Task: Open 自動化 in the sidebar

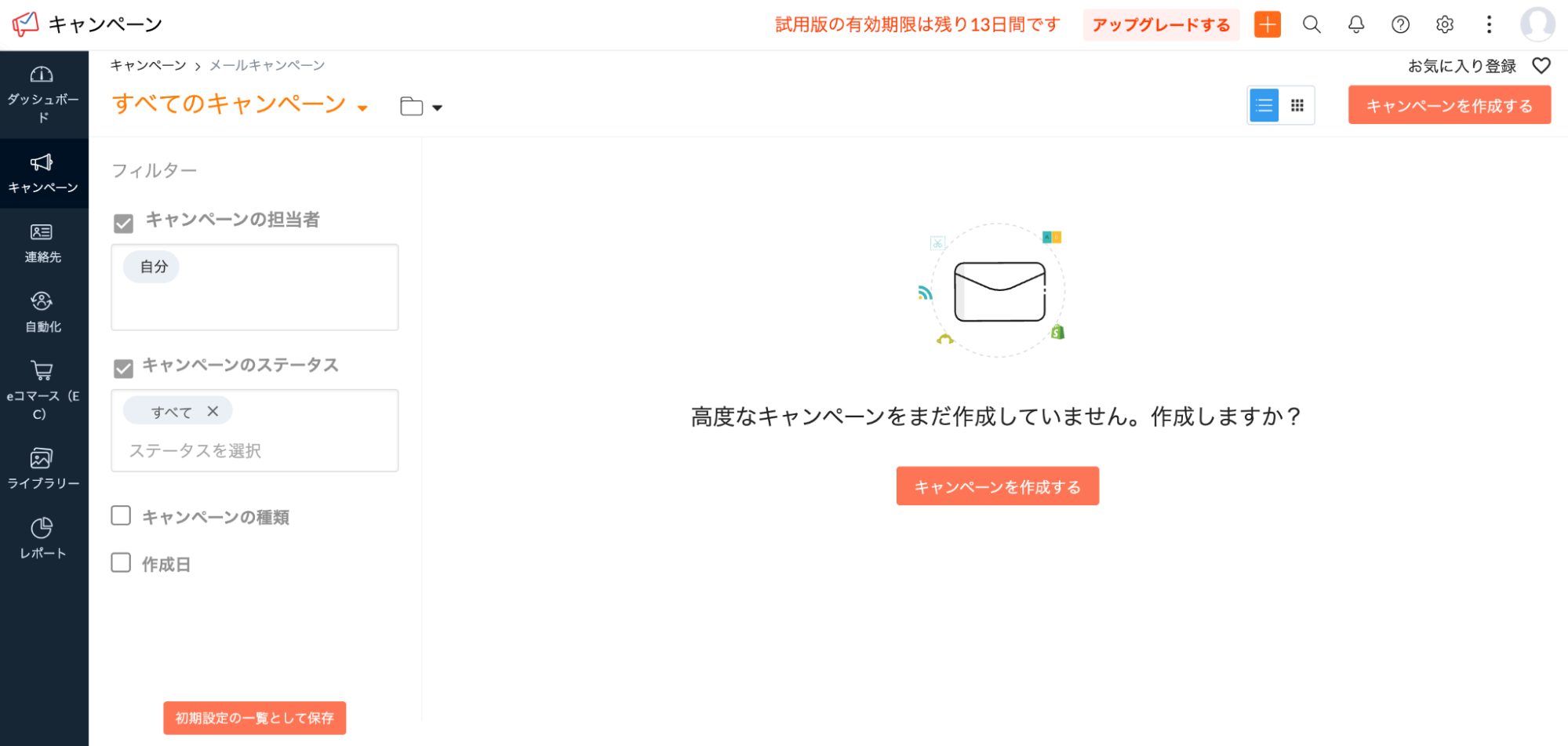Action: coord(43,312)
